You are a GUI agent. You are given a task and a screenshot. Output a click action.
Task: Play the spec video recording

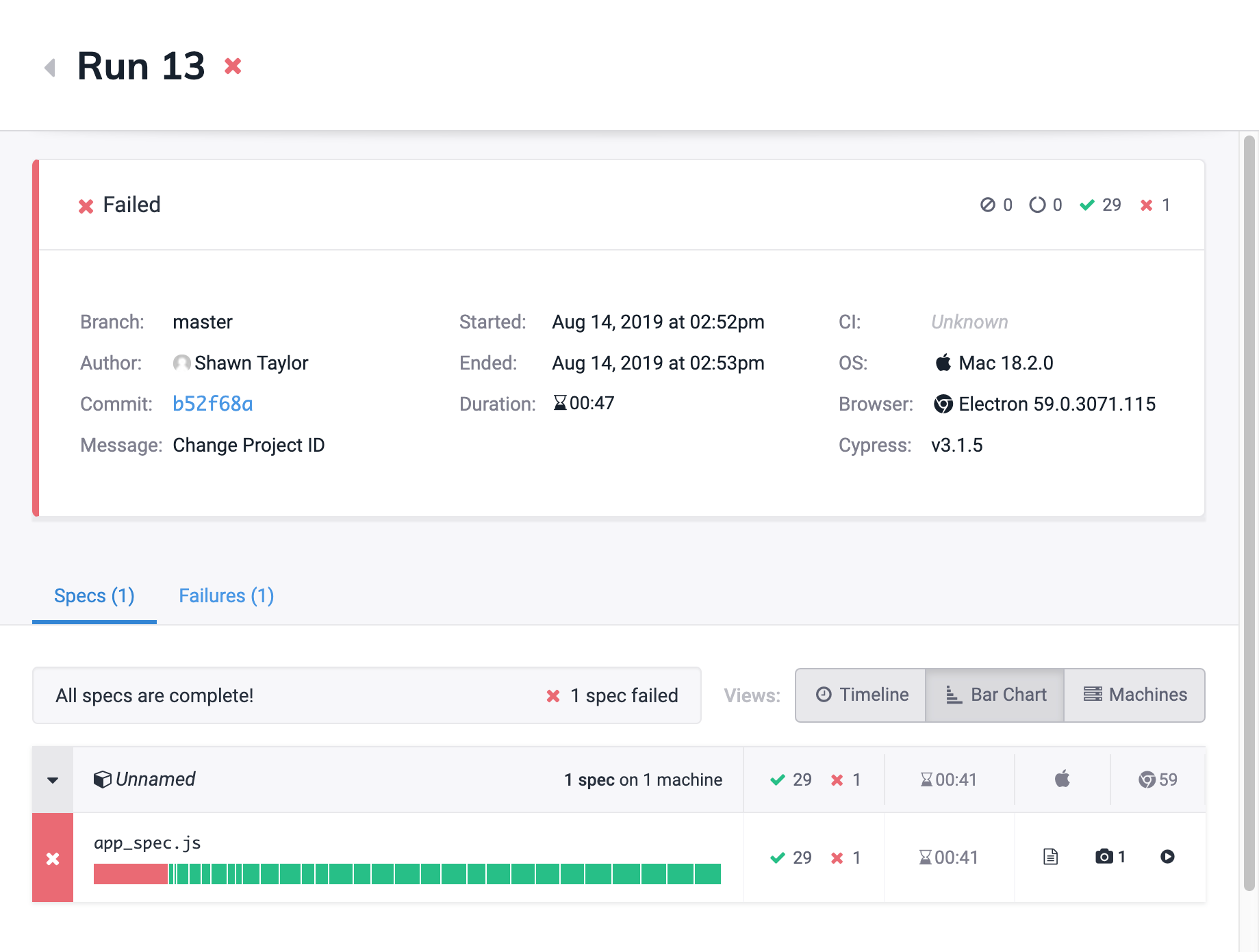(1167, 856)
